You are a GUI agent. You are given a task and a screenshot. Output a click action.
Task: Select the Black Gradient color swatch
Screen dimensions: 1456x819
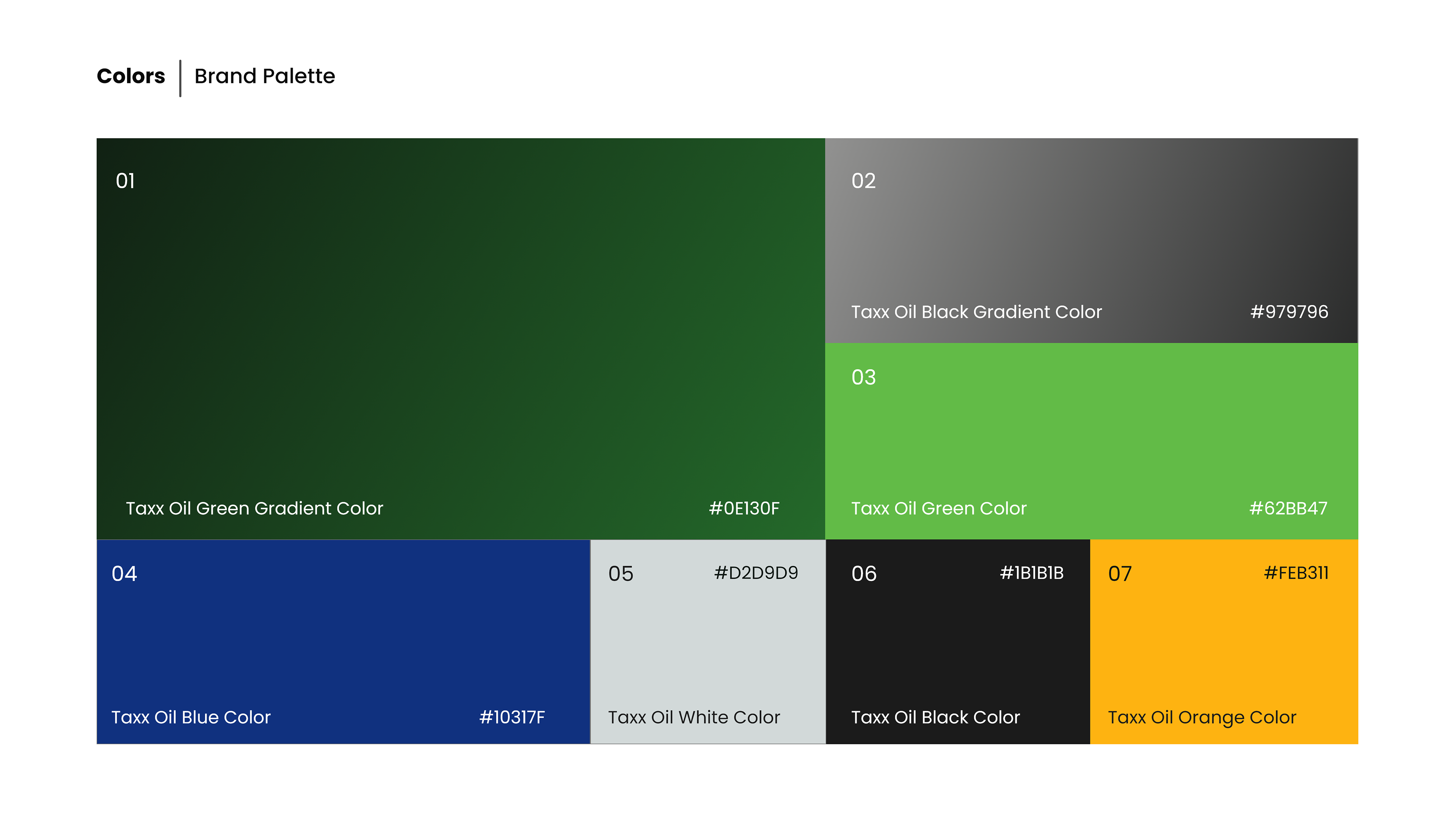point(1091,240)
